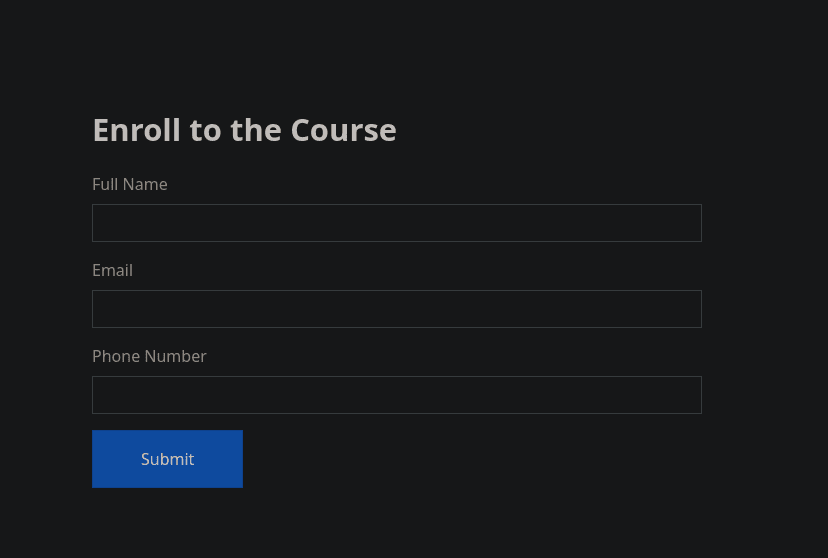The height and width of the screenshot is (558, 828).
Task: Click the "Enroll to the Course" heading
Action: 244,130
